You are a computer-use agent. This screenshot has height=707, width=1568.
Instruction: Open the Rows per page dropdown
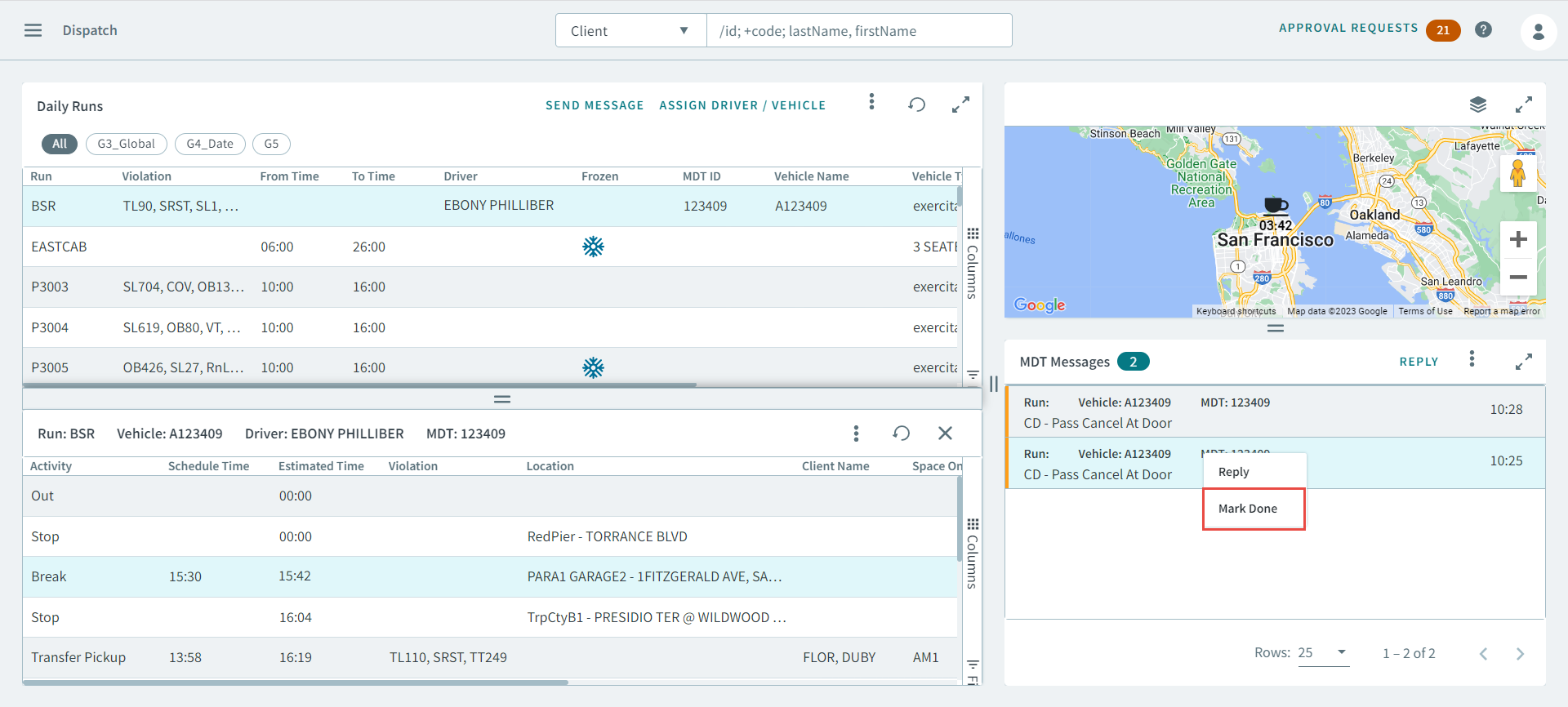coord(1323,653)
